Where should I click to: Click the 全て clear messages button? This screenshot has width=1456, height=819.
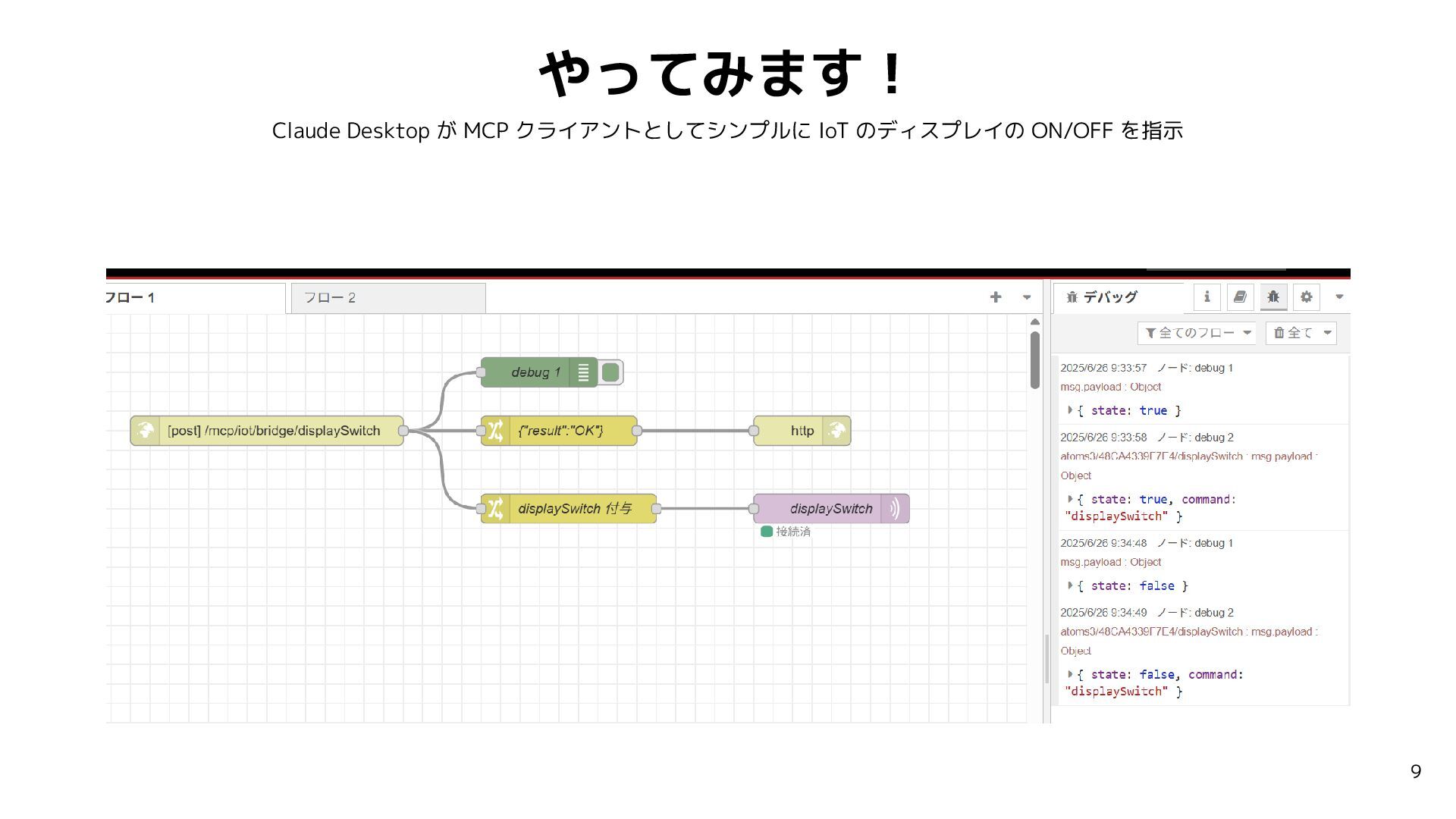click(1292, 333)
